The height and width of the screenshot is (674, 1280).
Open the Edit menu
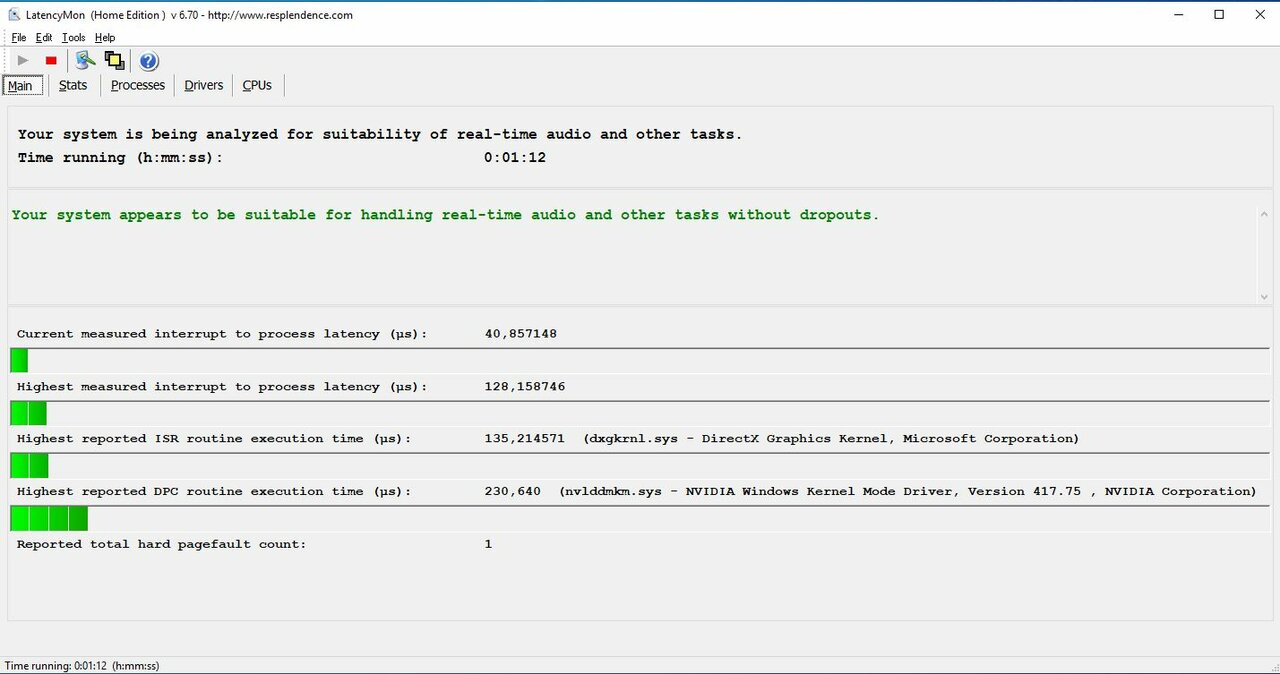pyautogui.click(x=44, y=38)
